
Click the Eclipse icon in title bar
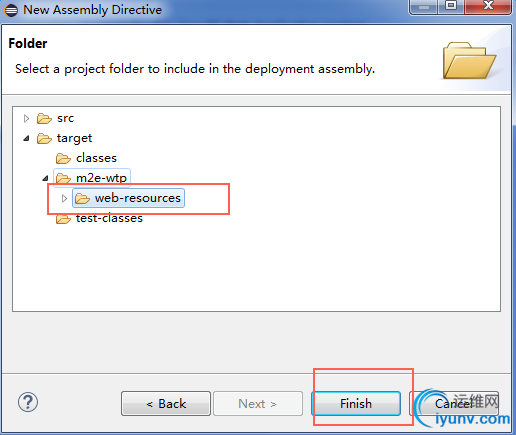click(x=11, y=10)
